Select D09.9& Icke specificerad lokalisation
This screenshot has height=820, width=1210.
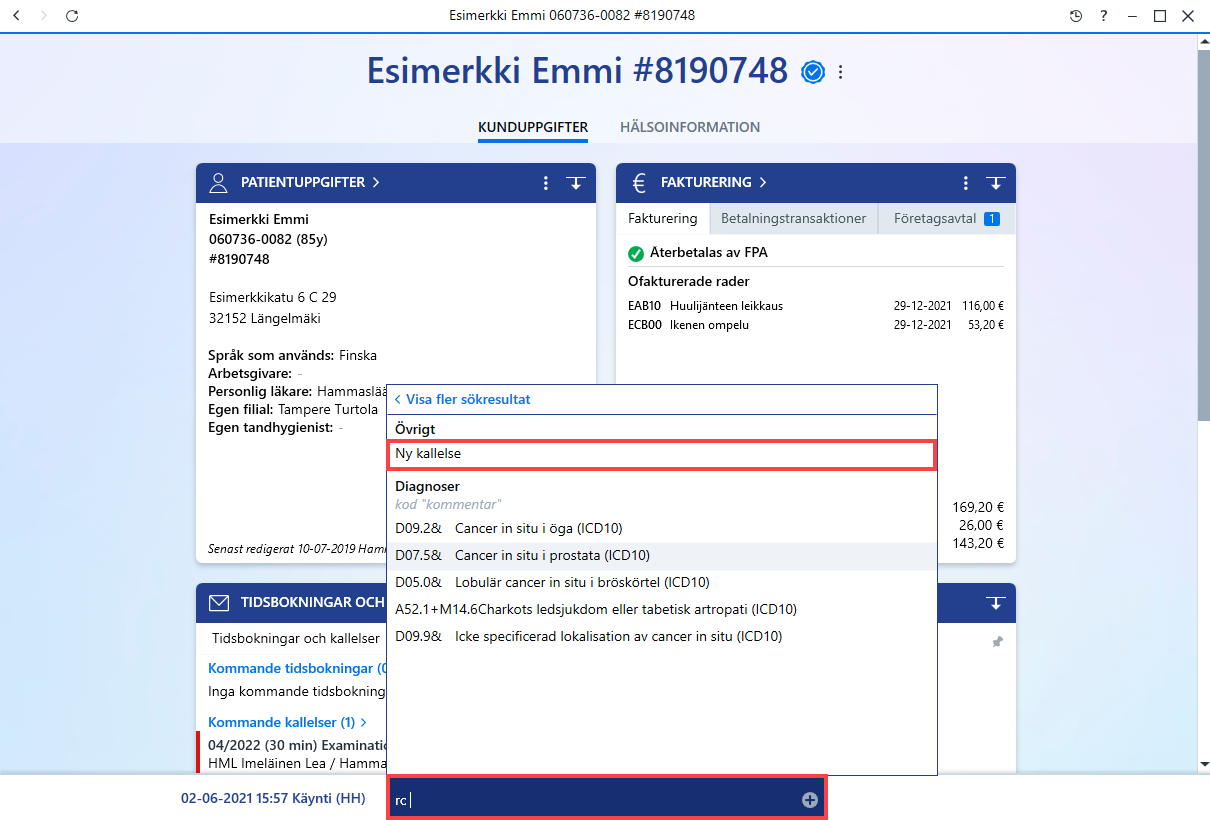click(x=661, y=636)
